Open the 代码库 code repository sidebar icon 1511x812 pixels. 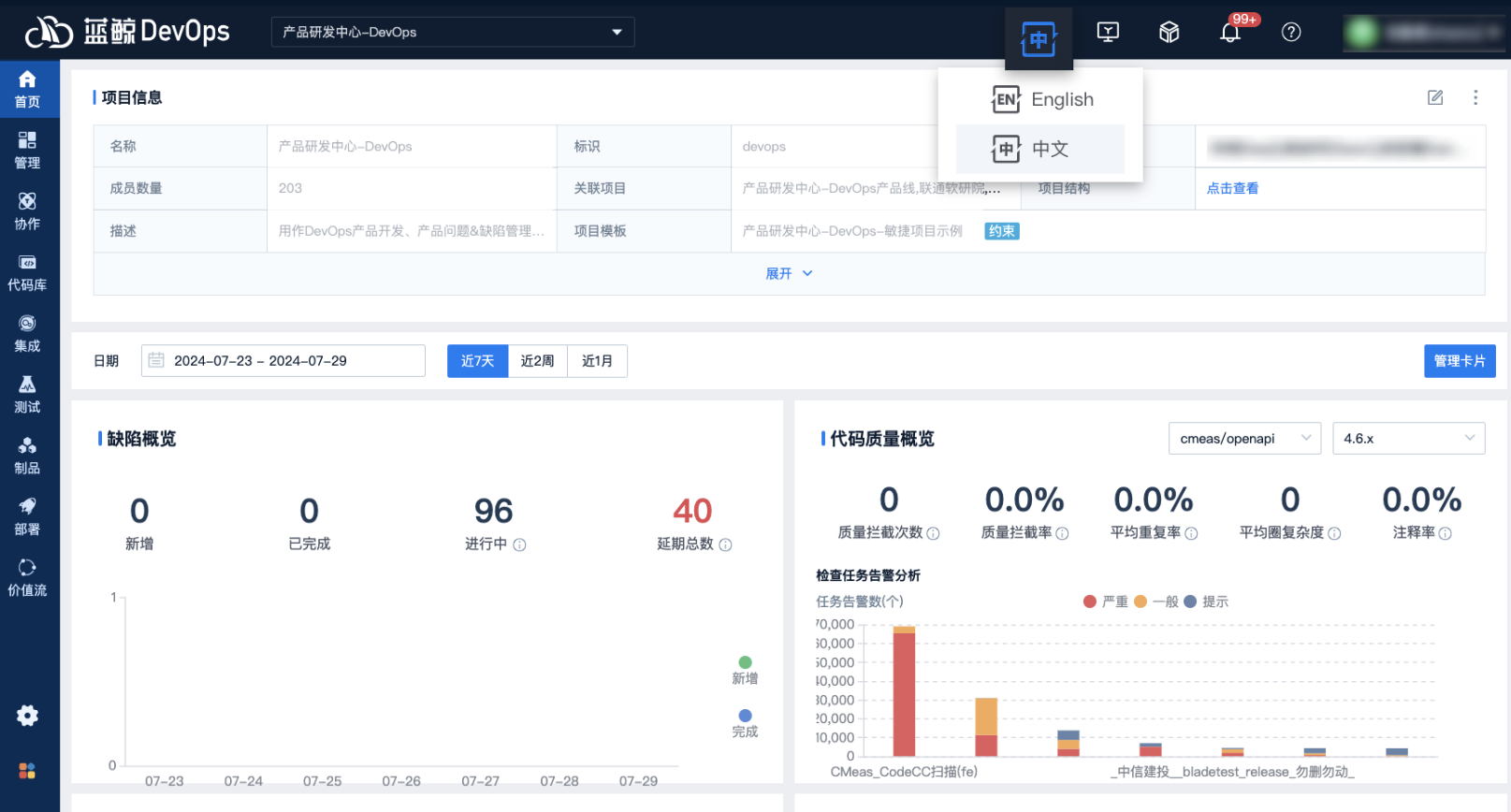pyautogui.click(x=27, y=272)
